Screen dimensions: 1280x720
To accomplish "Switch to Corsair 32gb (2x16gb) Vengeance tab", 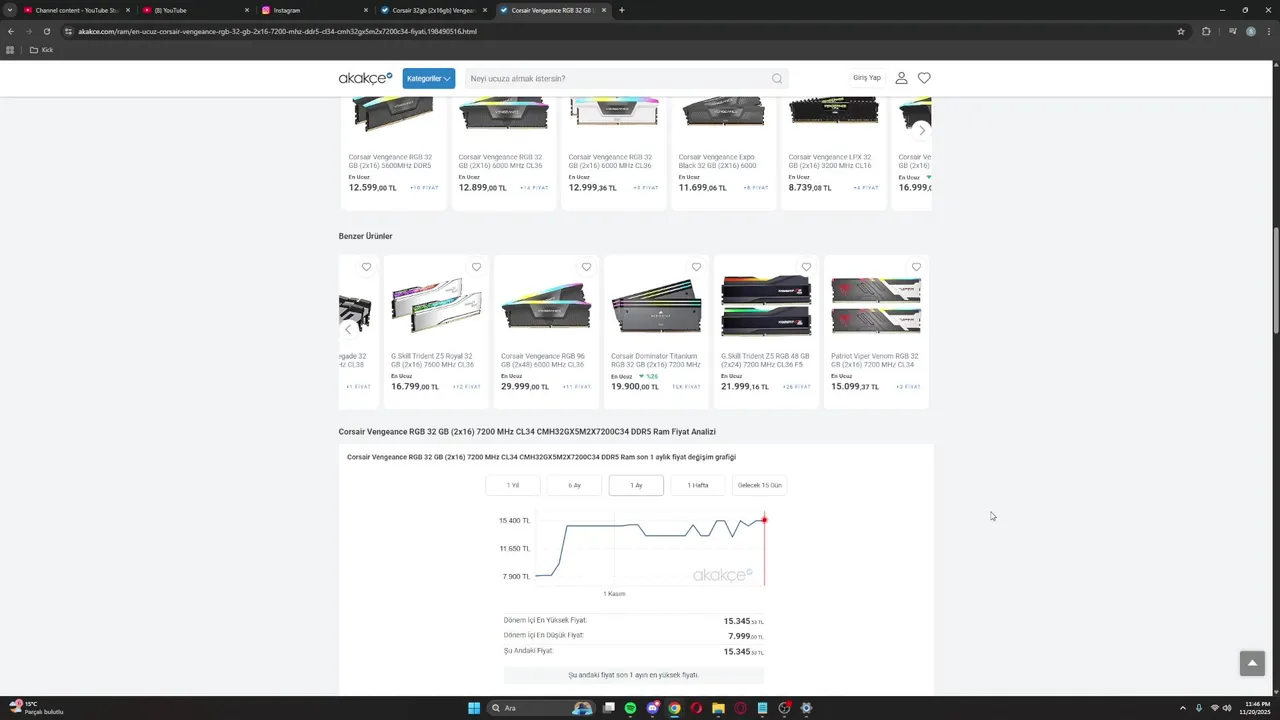I will click(433, 10).
